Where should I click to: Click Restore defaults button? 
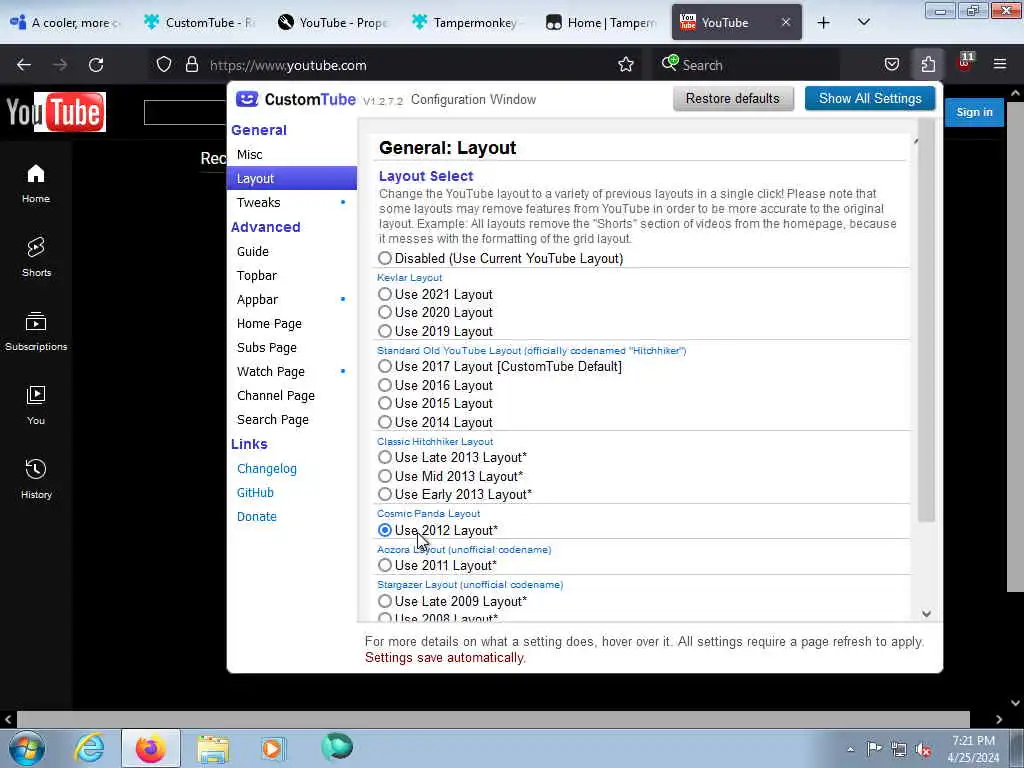click(x=733, y=99)
